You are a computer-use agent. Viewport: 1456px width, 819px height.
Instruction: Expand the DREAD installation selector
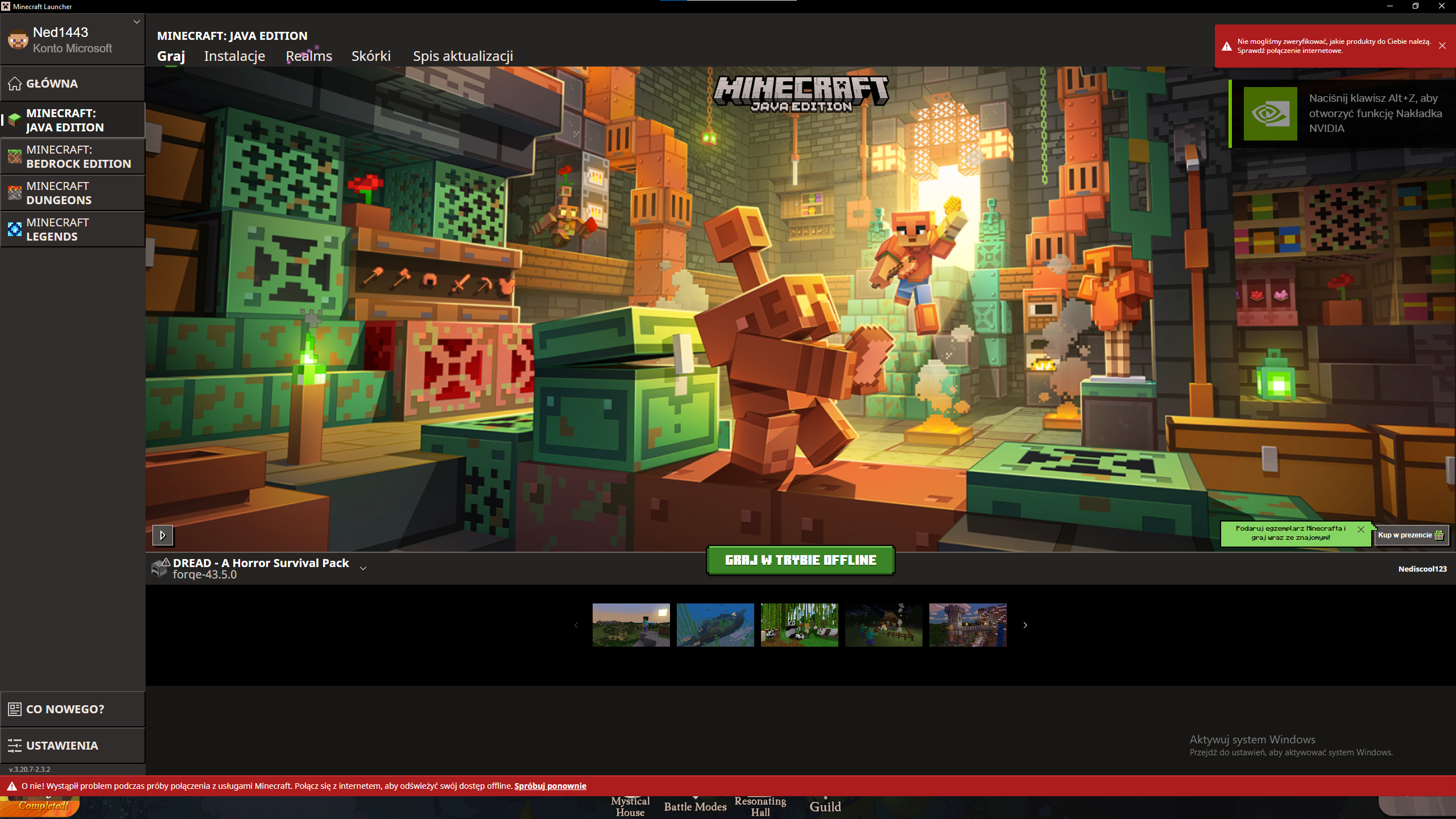tap(363, 568)
